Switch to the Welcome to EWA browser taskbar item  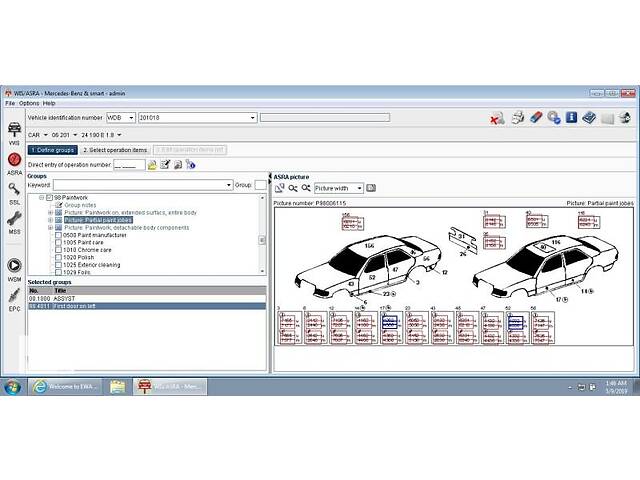[65, 387]
